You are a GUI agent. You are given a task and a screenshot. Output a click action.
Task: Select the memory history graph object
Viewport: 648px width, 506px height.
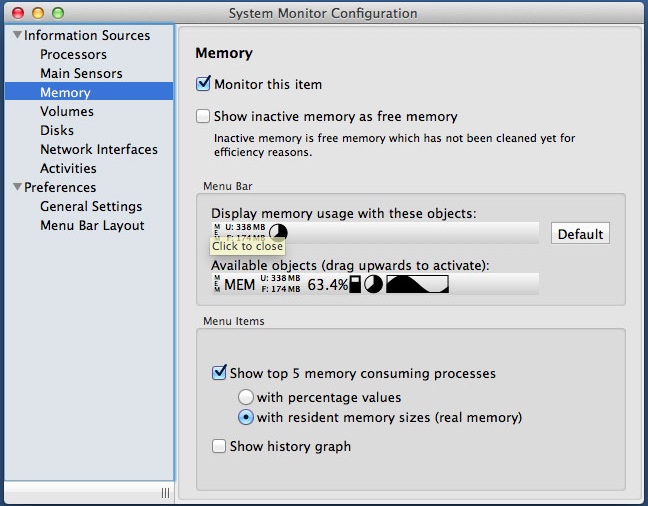[417, 285]
